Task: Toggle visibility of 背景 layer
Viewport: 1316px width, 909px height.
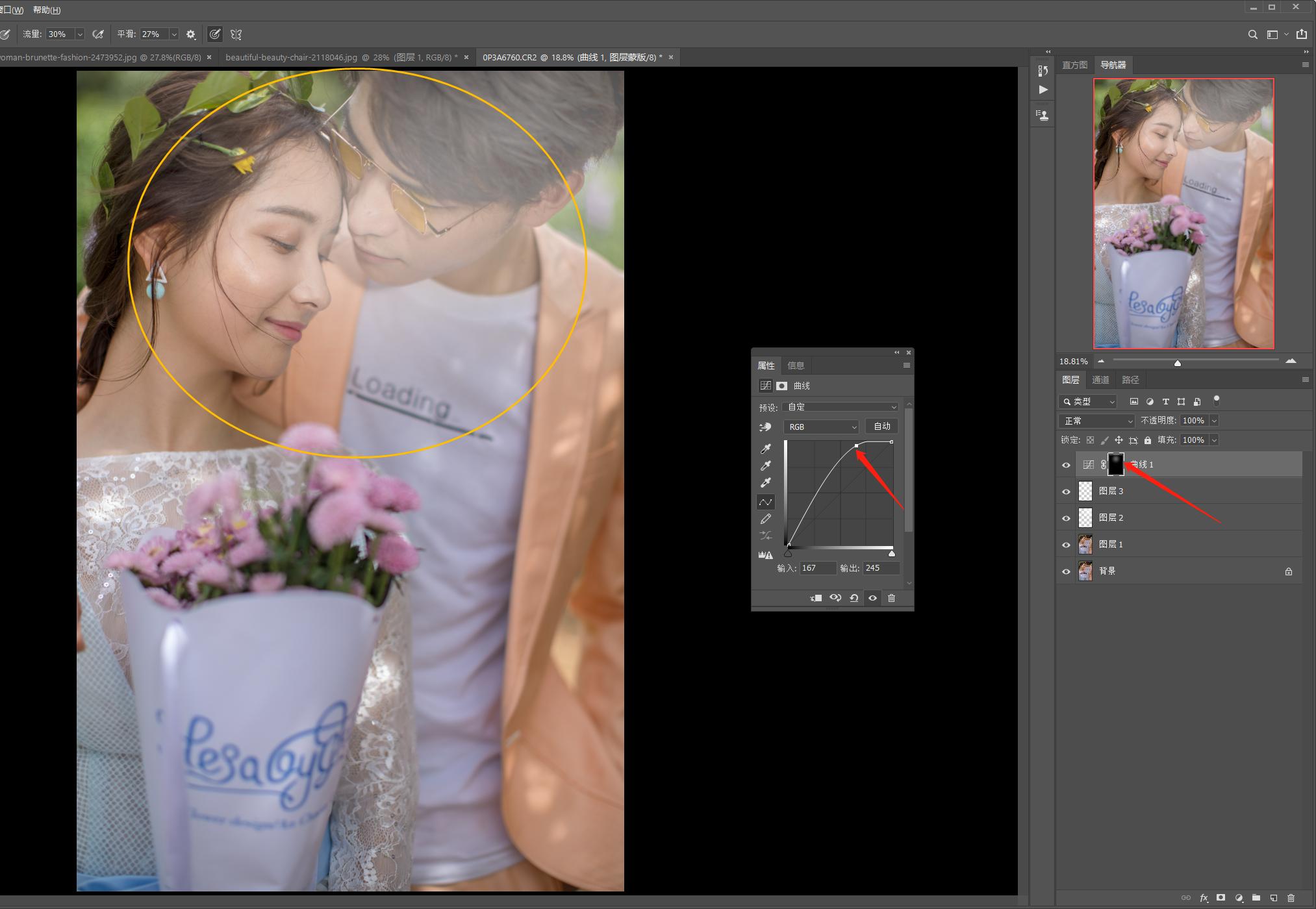Action: (x=1066, y=571)
